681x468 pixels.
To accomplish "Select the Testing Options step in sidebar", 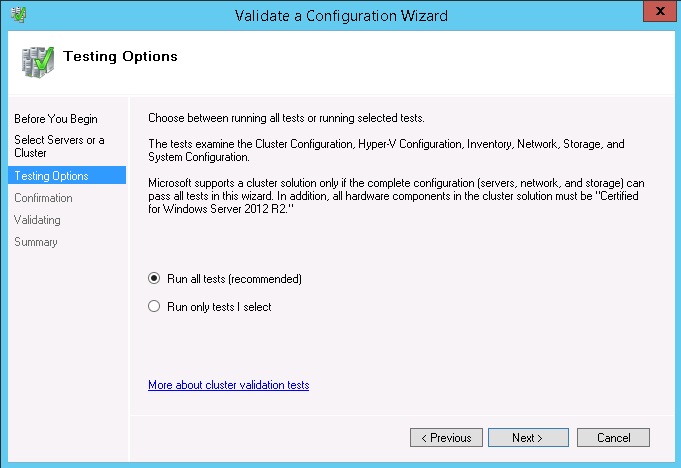I will [51, 176].
